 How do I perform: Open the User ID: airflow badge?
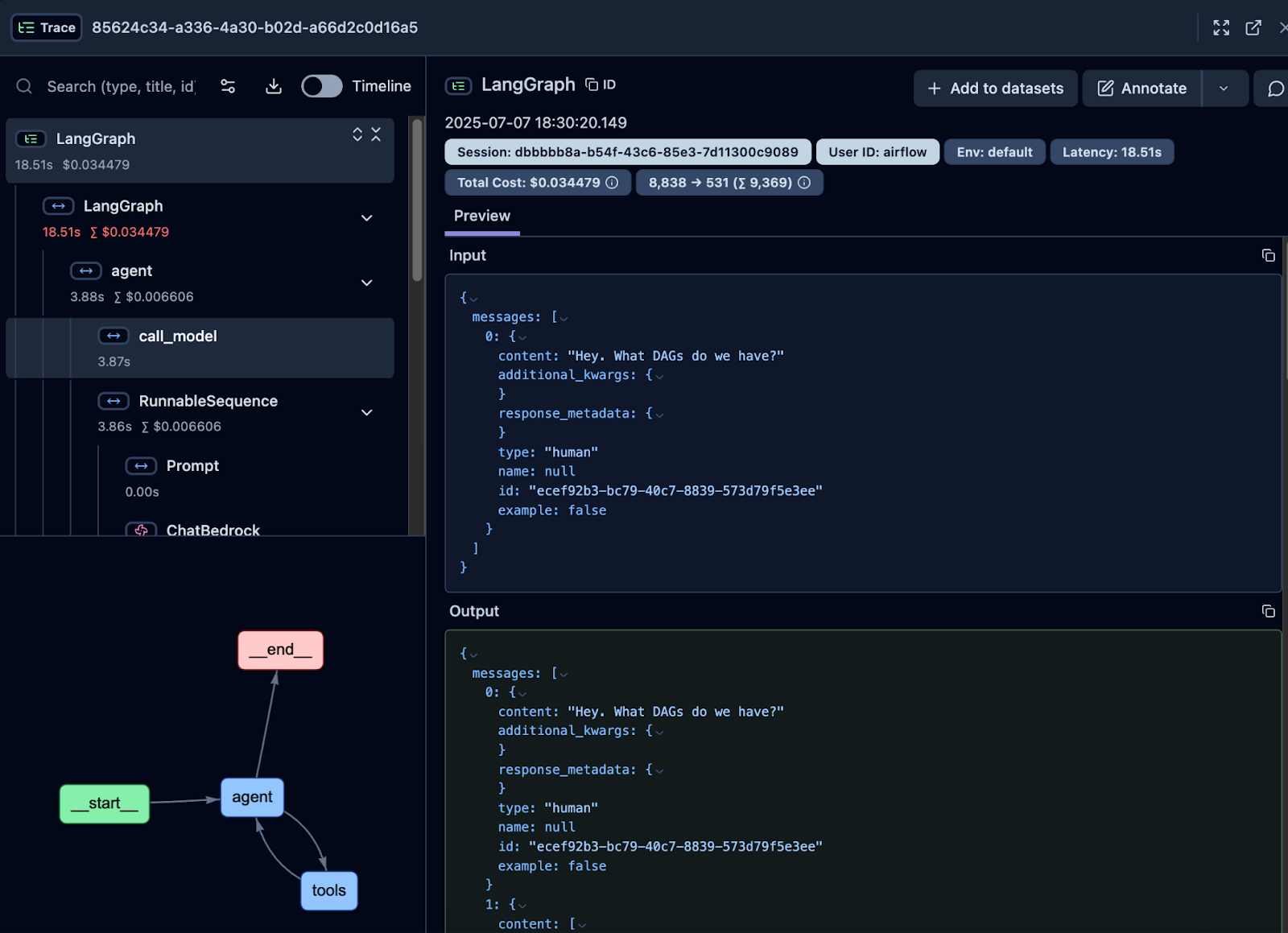click(x=877, y=152)
